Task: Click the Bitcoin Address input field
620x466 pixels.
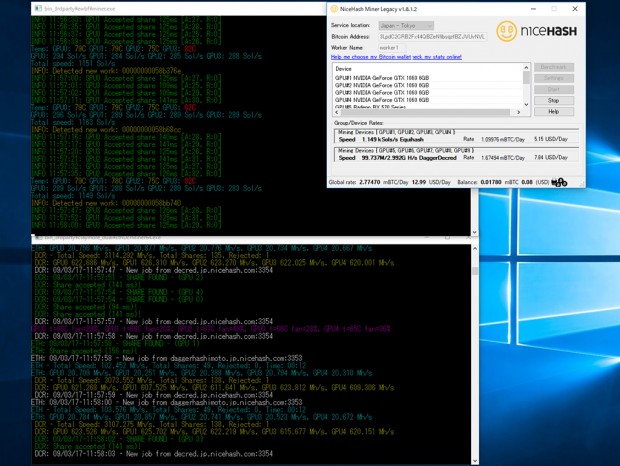Action: [x=433, y=37]
